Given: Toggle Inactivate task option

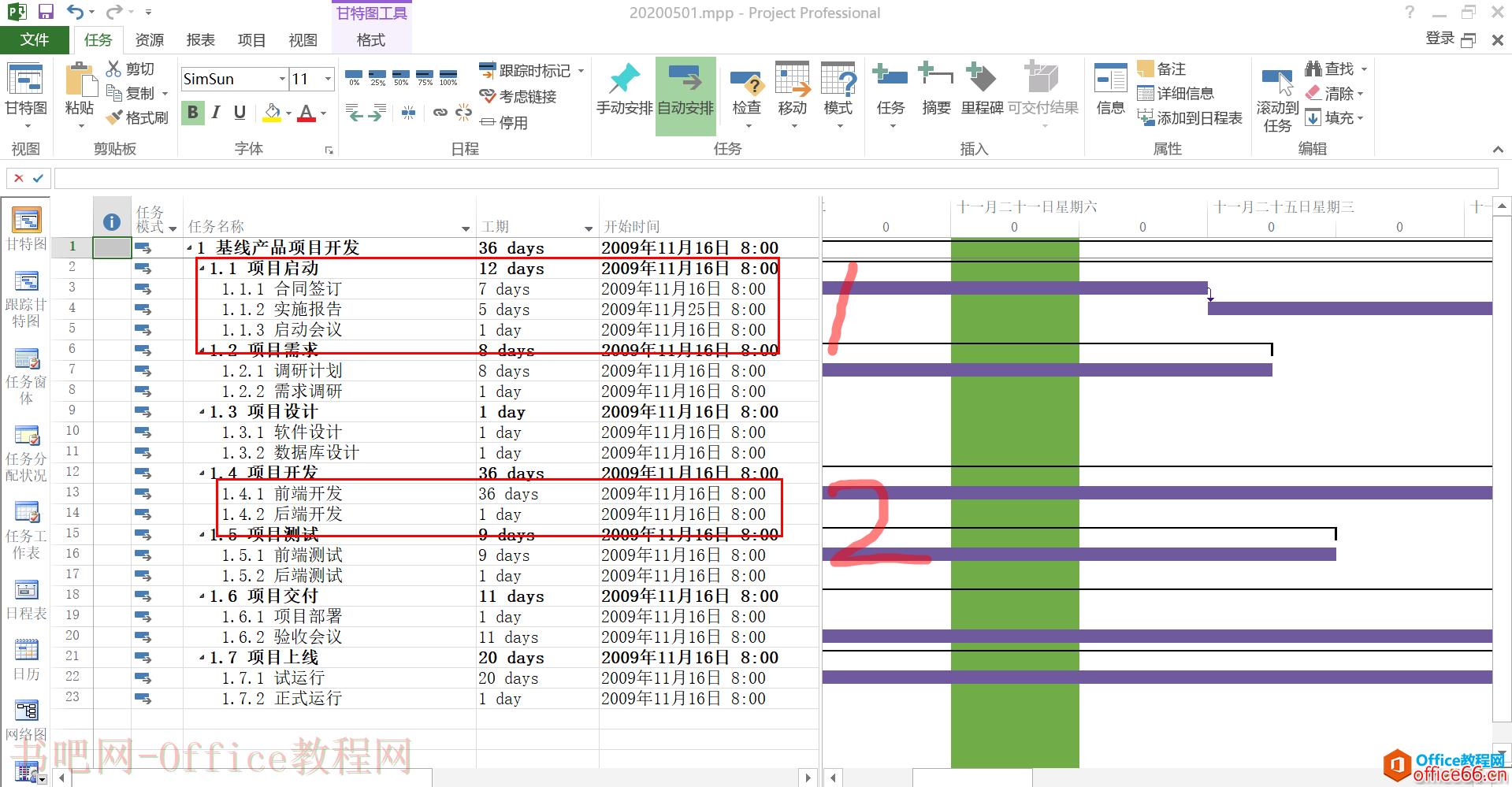Looking at the screenshot, I should click(503, 122).
